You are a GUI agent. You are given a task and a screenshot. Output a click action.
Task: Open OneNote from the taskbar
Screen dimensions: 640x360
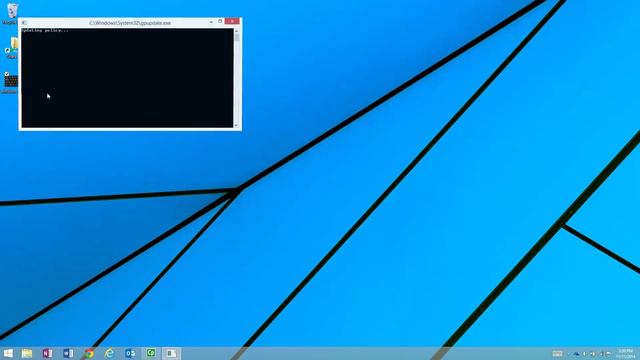pyautogui.click(x=47, y=353)
